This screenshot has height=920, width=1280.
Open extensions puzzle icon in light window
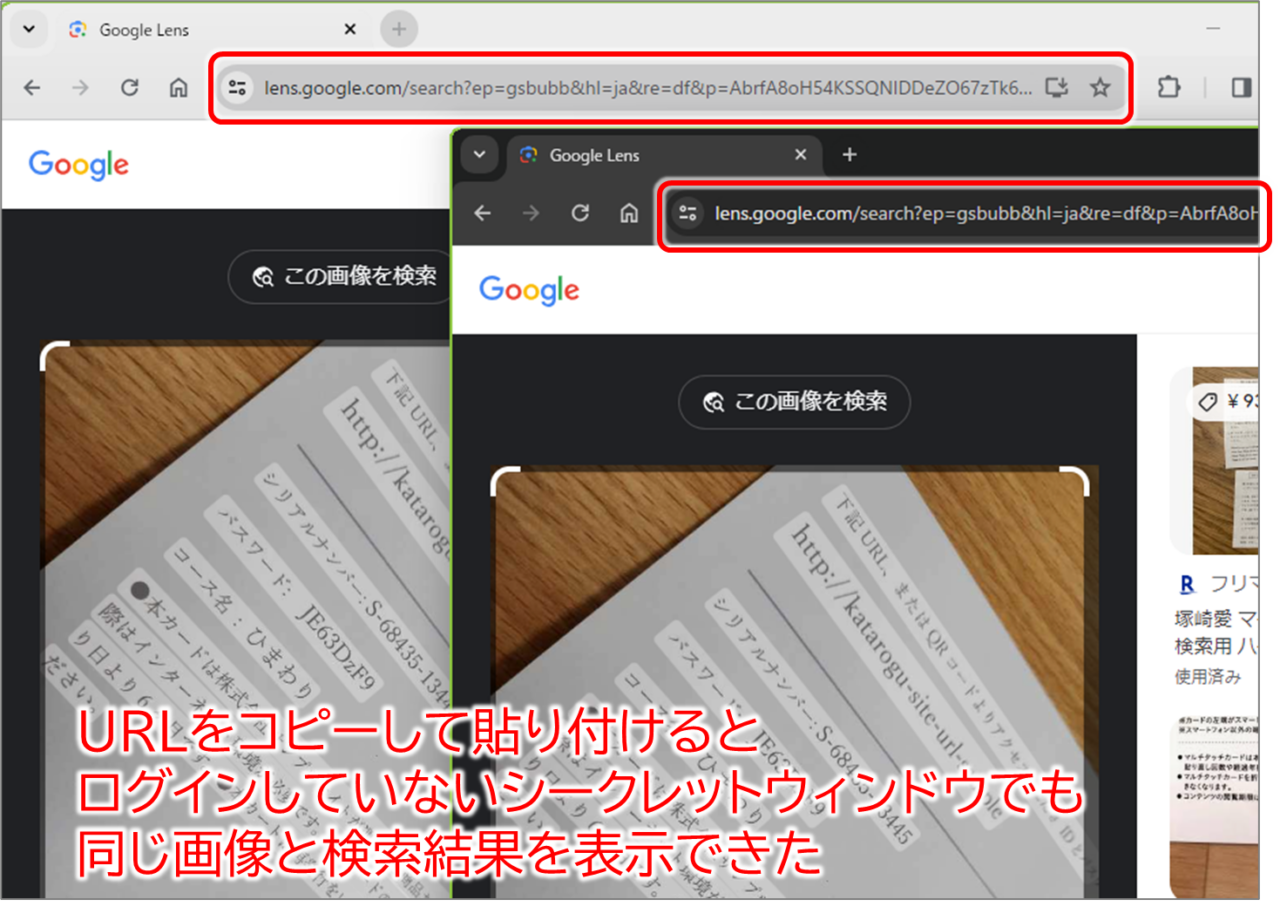[x=1168, y=88]
